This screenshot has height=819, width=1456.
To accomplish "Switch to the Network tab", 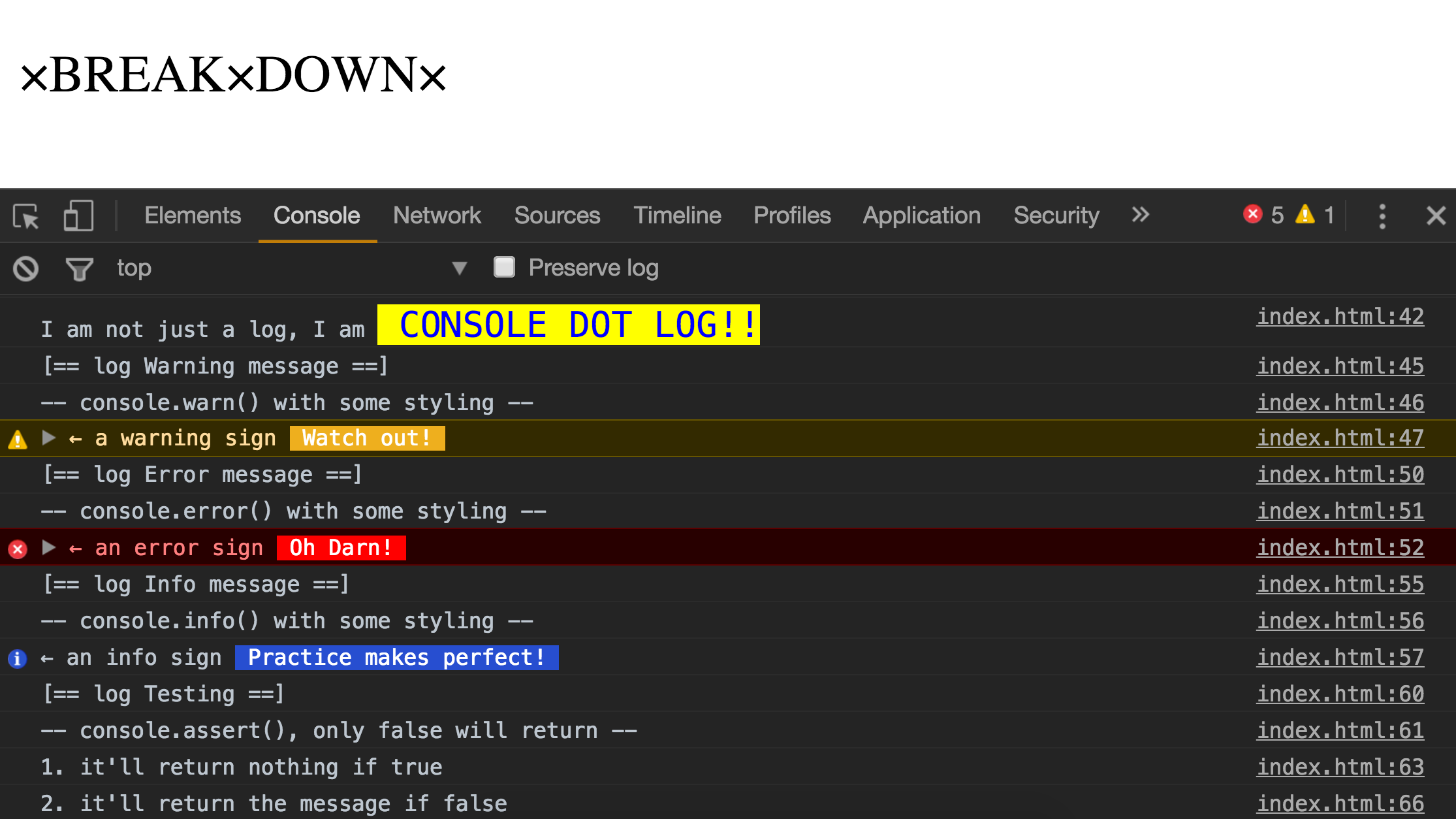I will (437, 216).
